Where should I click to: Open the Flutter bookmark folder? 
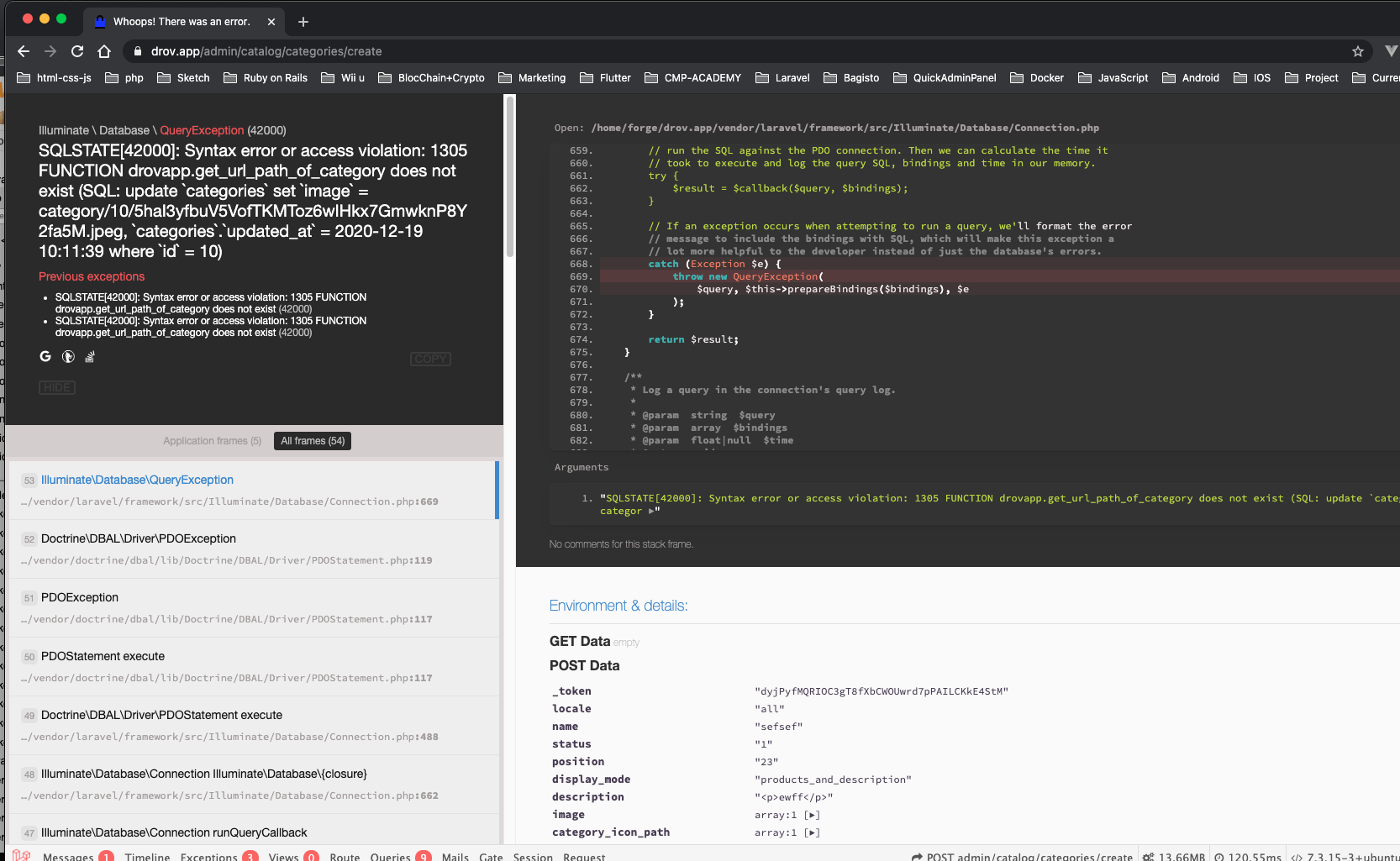pyautogui.click(x=605, y=78)
